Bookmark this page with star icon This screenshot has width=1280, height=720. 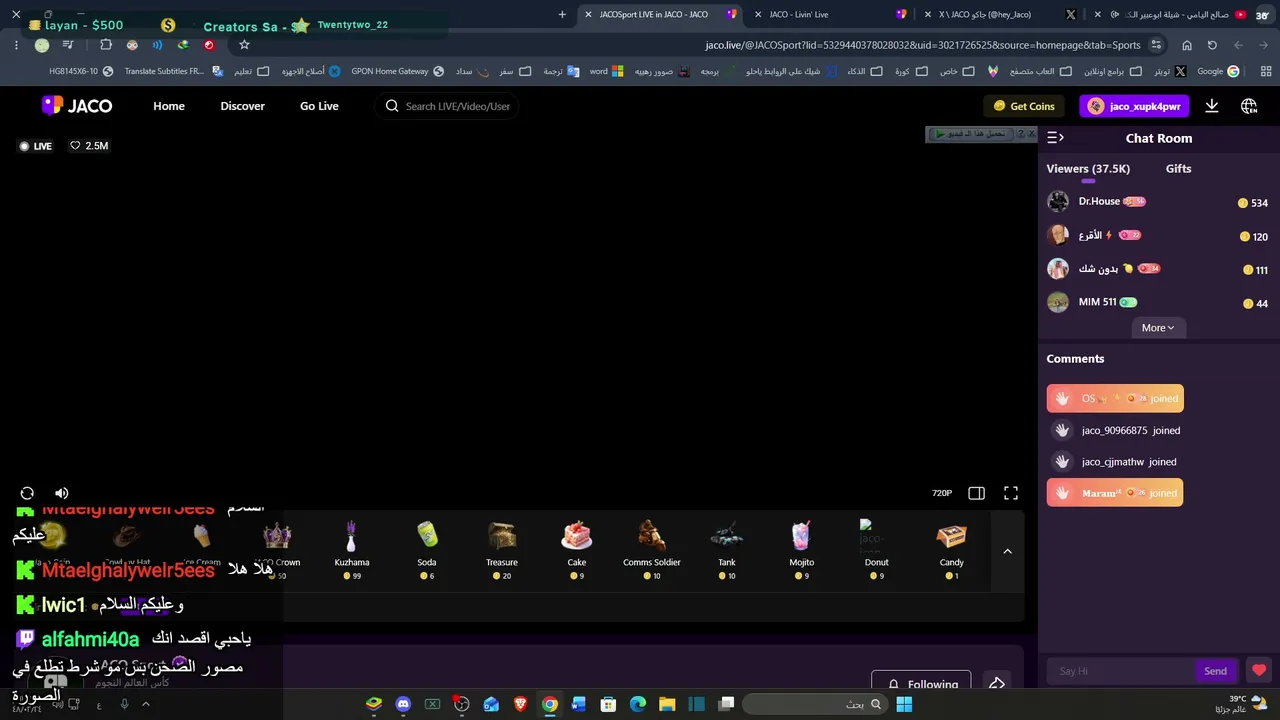244,45
